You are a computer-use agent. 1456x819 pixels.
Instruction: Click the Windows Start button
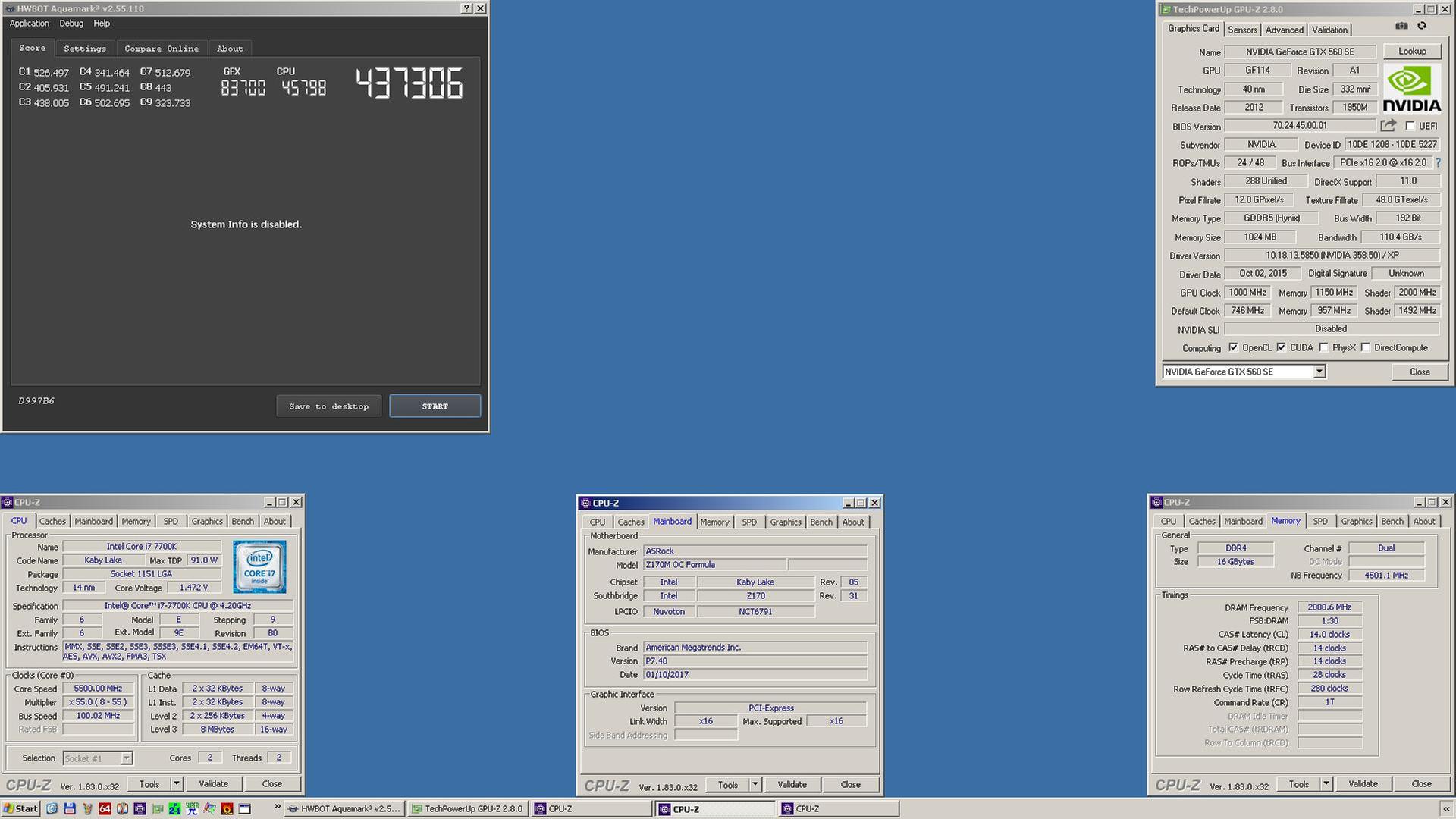20,808
